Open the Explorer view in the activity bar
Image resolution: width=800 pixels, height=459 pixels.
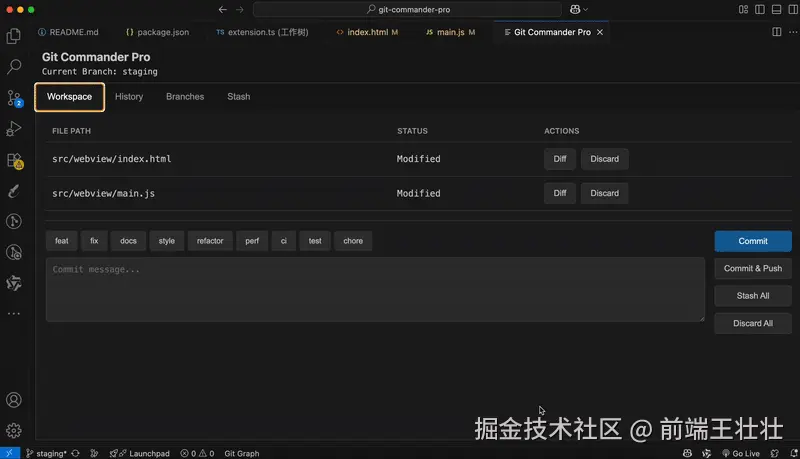[x=14, y=36]
